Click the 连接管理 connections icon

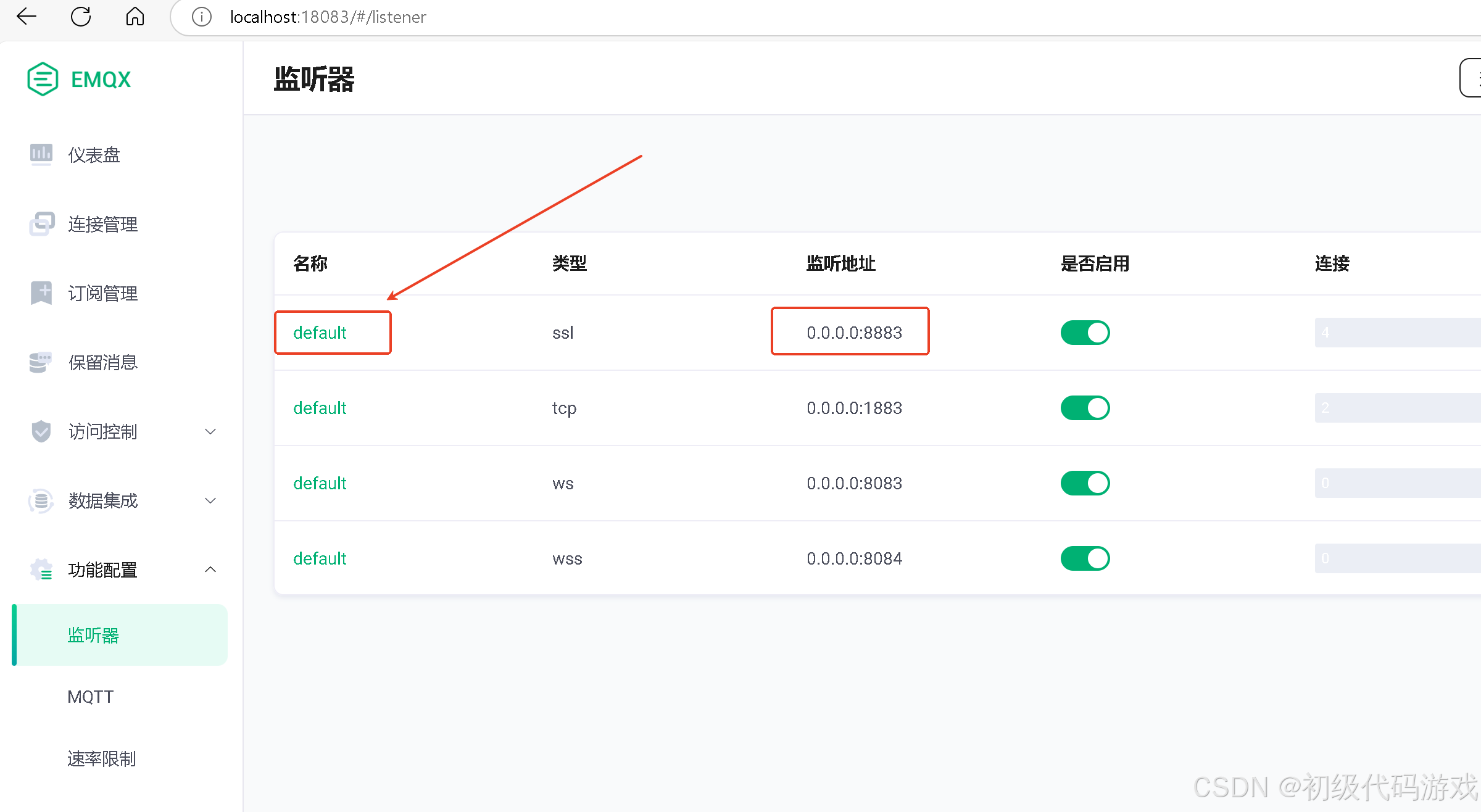point(41,223)
